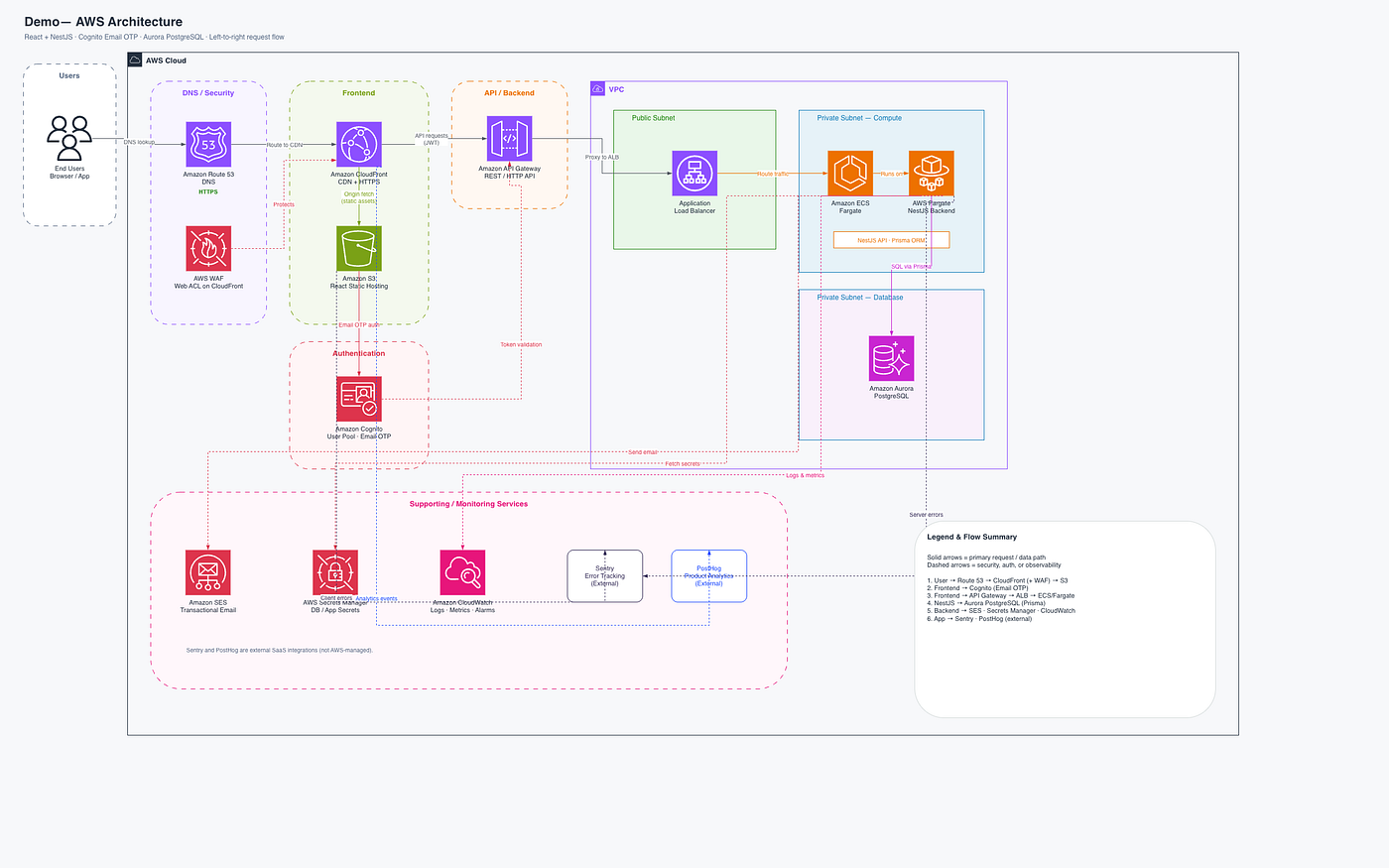Select the Amazon S3 bucket icon

[x=359, y=248]
